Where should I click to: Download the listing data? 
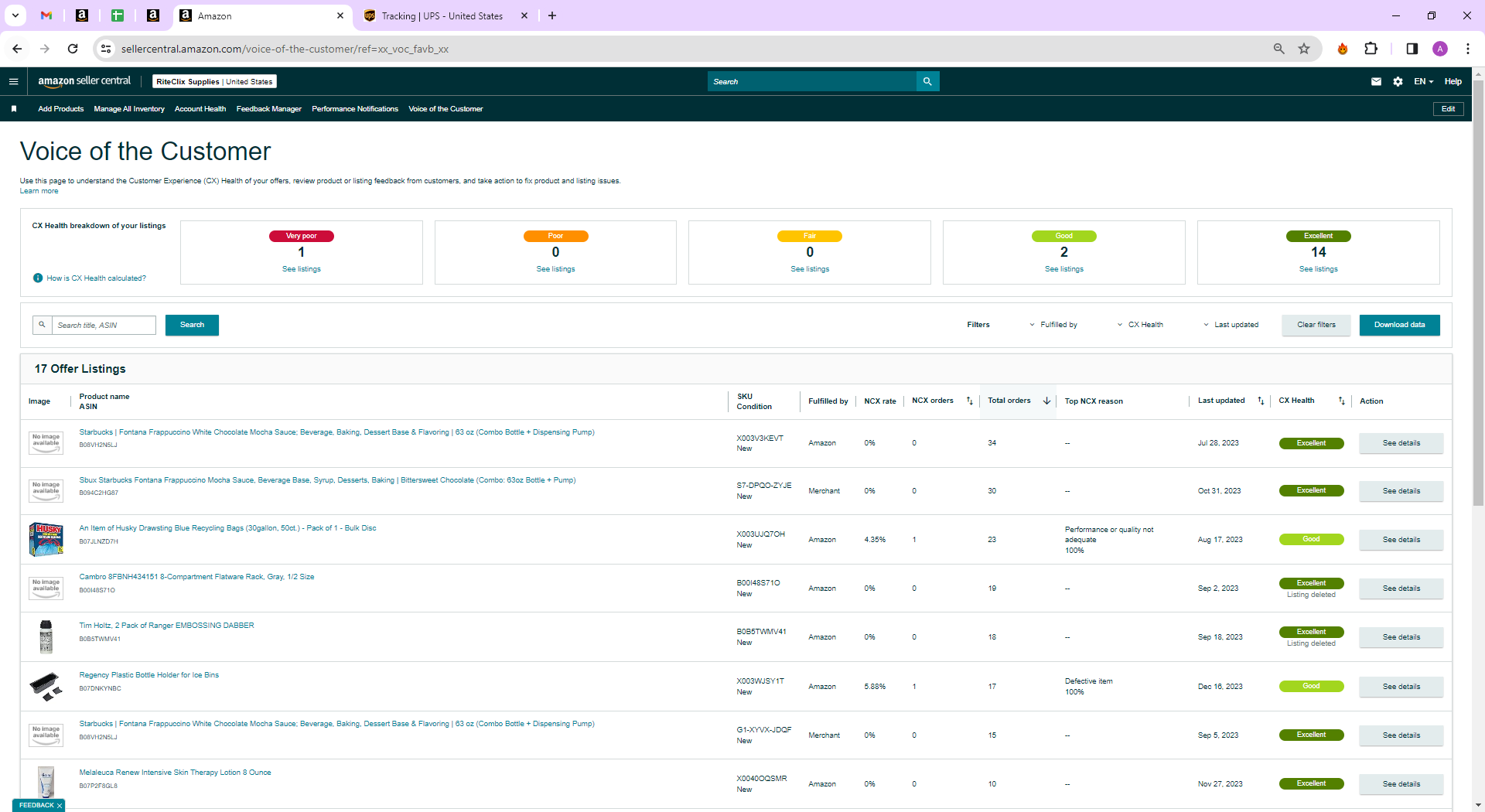tap(1399, 325)
